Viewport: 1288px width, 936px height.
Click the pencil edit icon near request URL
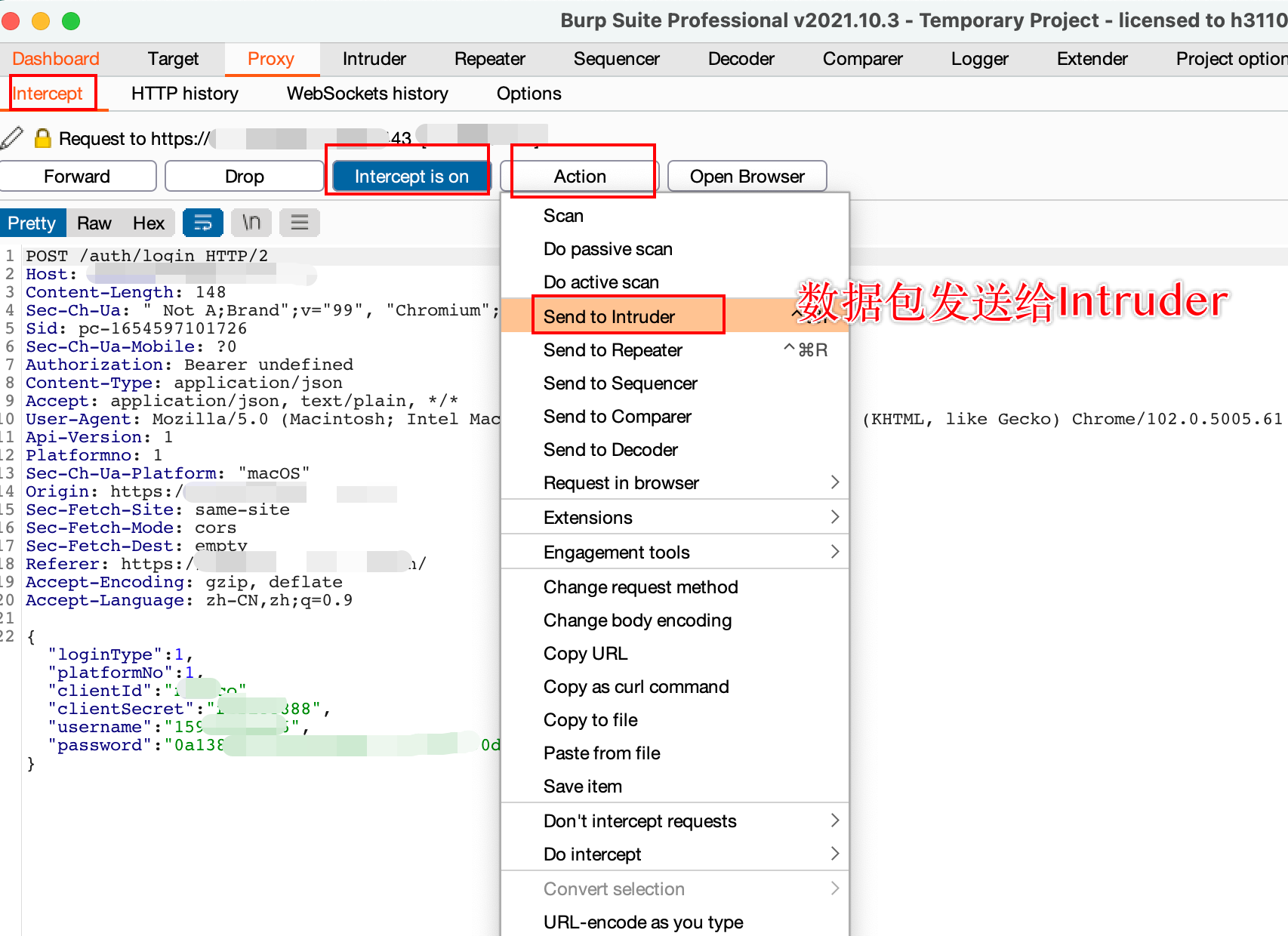click(11, 137)
